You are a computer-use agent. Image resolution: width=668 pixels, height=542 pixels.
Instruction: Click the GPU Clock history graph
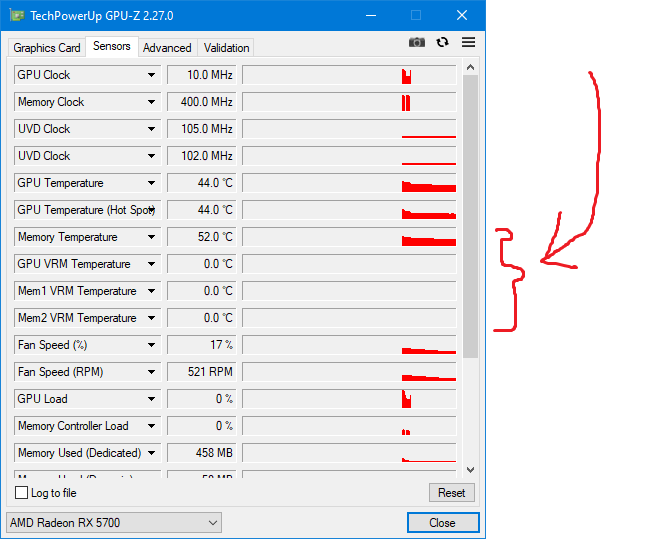click(349, 75)
